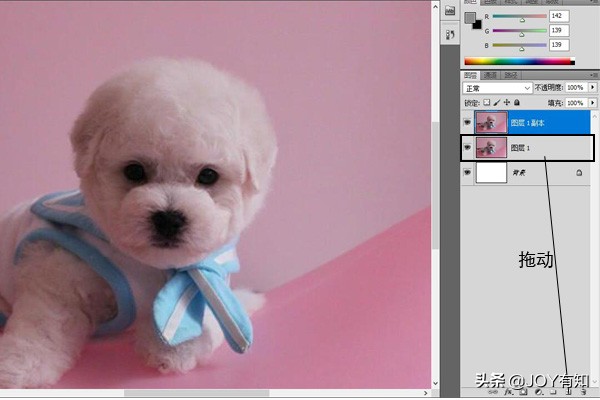
Task: Click the B value field showing 139
Action: tap(559, 45)
